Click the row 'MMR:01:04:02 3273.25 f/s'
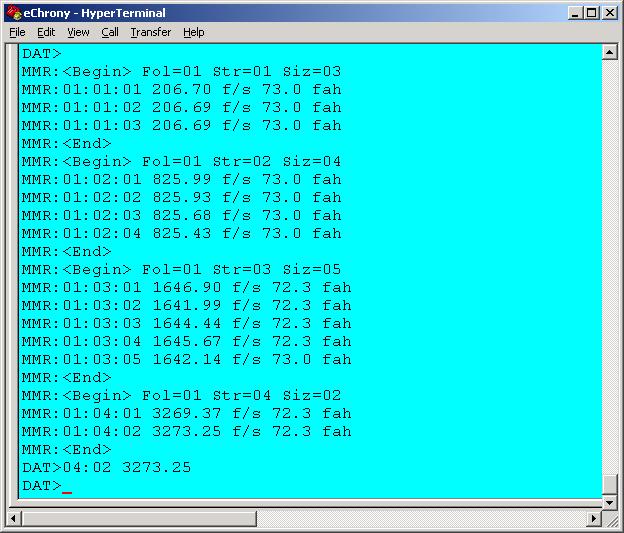This screenshot has width=624, height=533. 187,431
